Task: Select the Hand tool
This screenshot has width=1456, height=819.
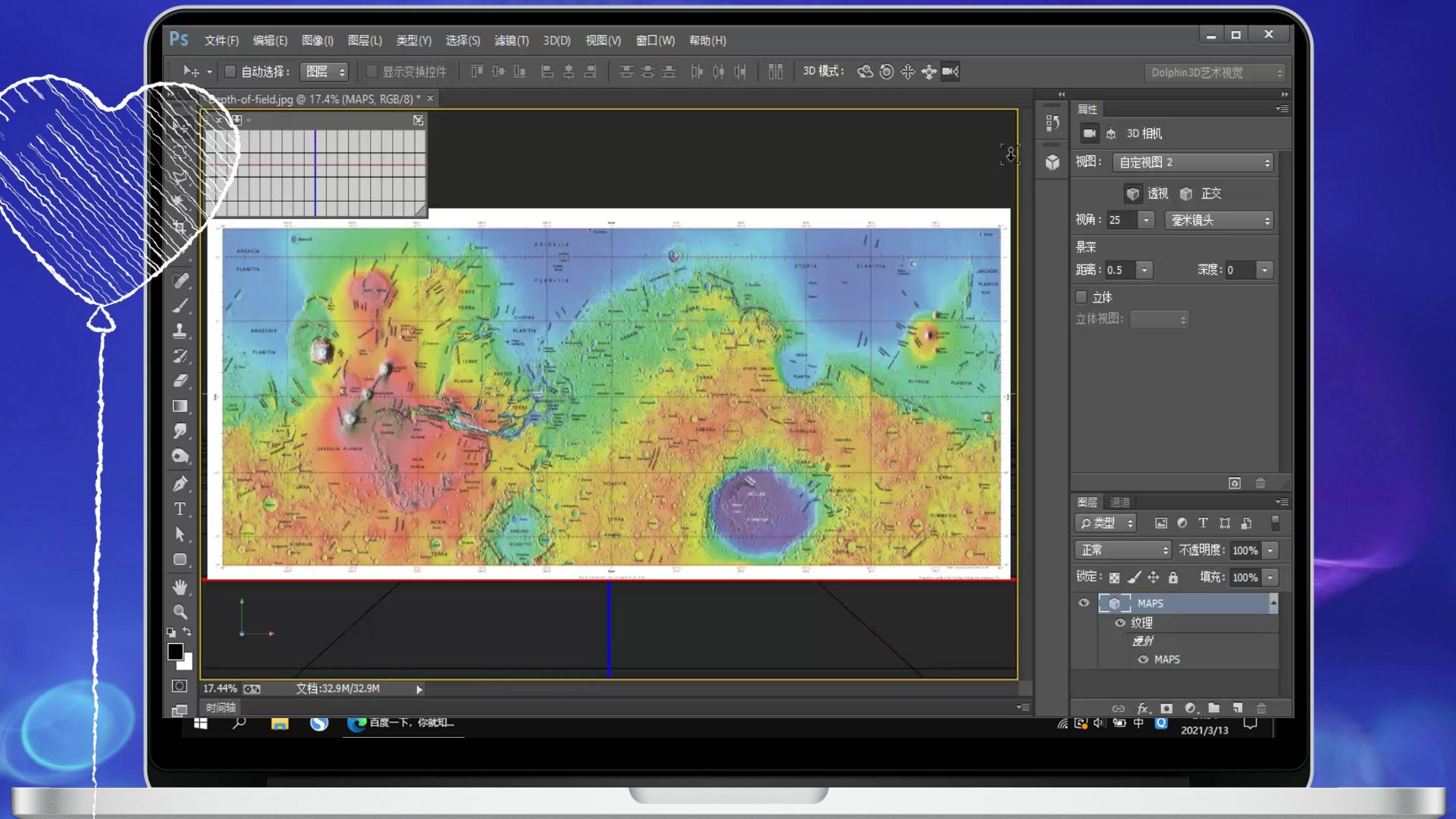Action: click(180, 587)
